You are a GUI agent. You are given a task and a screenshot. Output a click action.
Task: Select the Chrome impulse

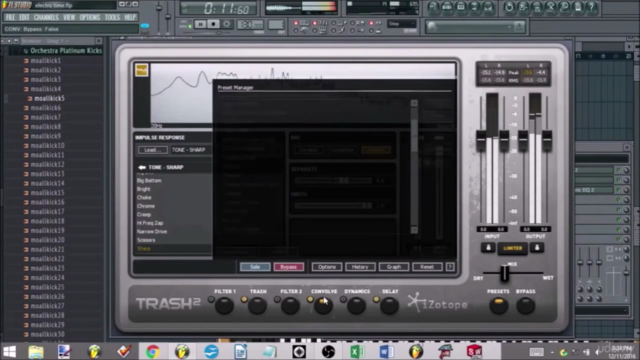(146, 206)
